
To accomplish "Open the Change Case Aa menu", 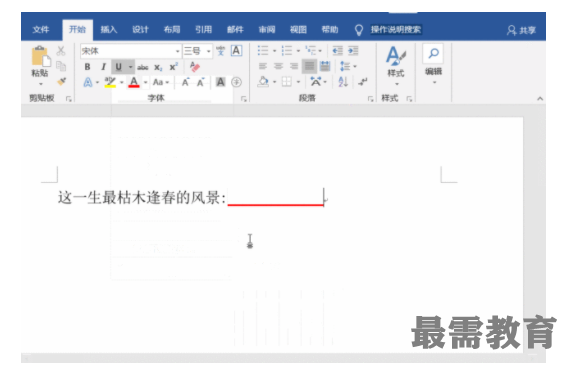I will [x=160, y=82].
